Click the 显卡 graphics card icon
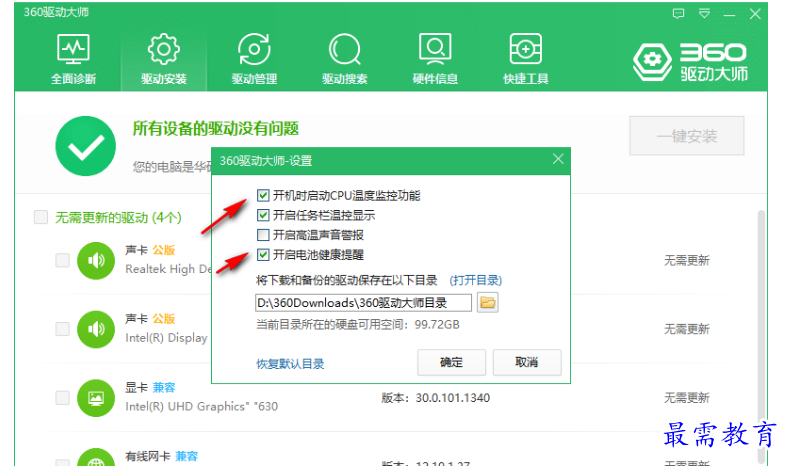Screen dimensions: 785x466 pos(96,398)
